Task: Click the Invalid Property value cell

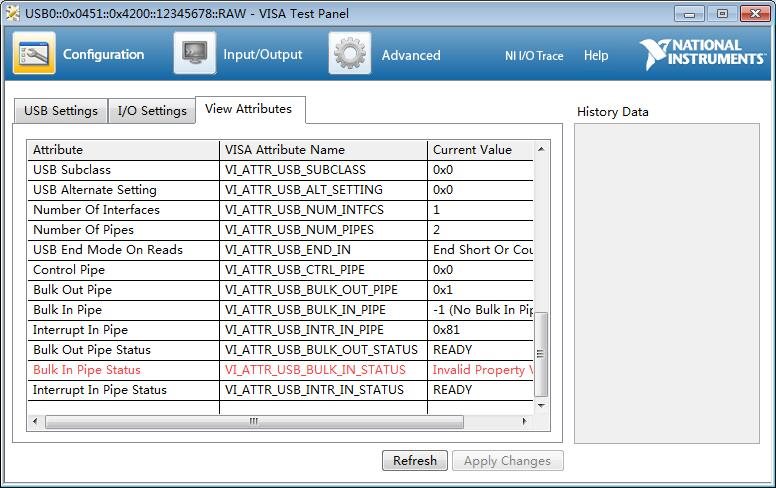Action: [x=481, y=370]
